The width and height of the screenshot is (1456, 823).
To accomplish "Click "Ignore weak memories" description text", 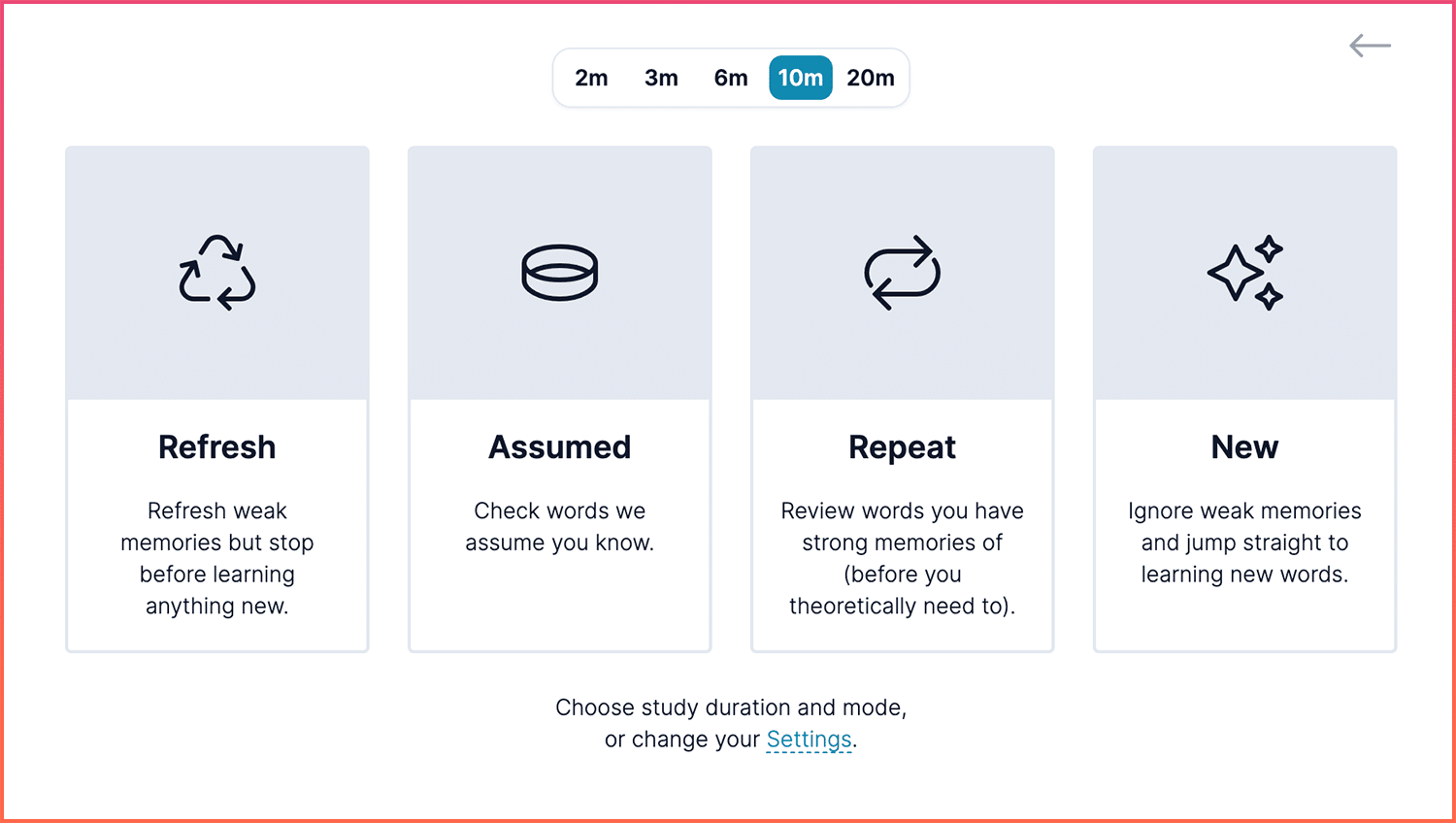I will point(1245,543).
